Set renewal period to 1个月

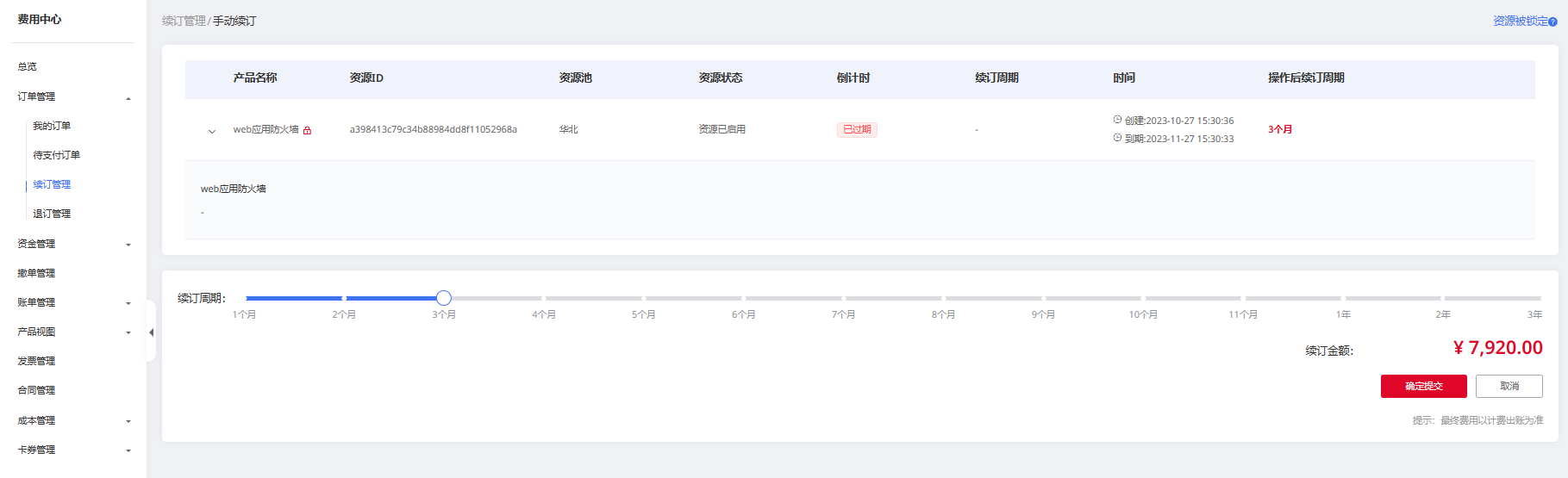[x=245, y=314]
